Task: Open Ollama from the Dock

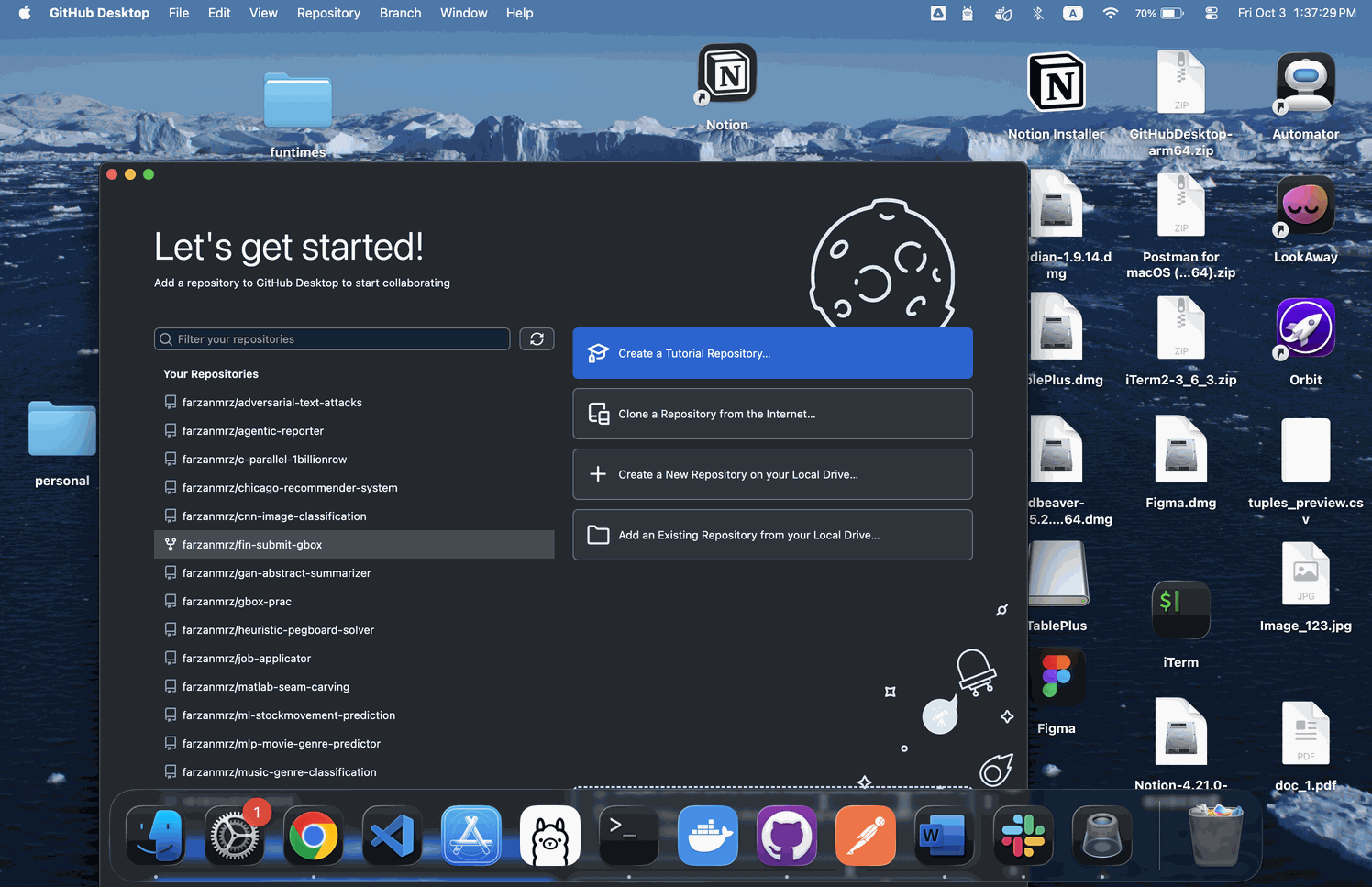Action: [550, 836]
